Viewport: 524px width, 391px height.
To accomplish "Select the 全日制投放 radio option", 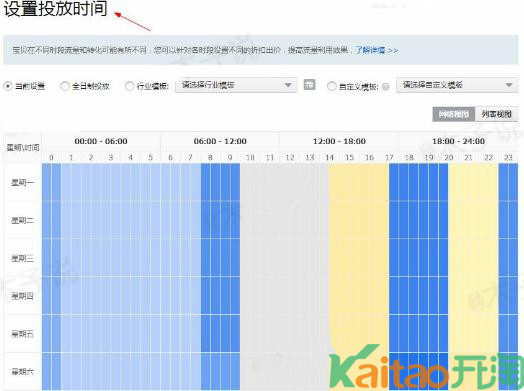I will point(64,86).
